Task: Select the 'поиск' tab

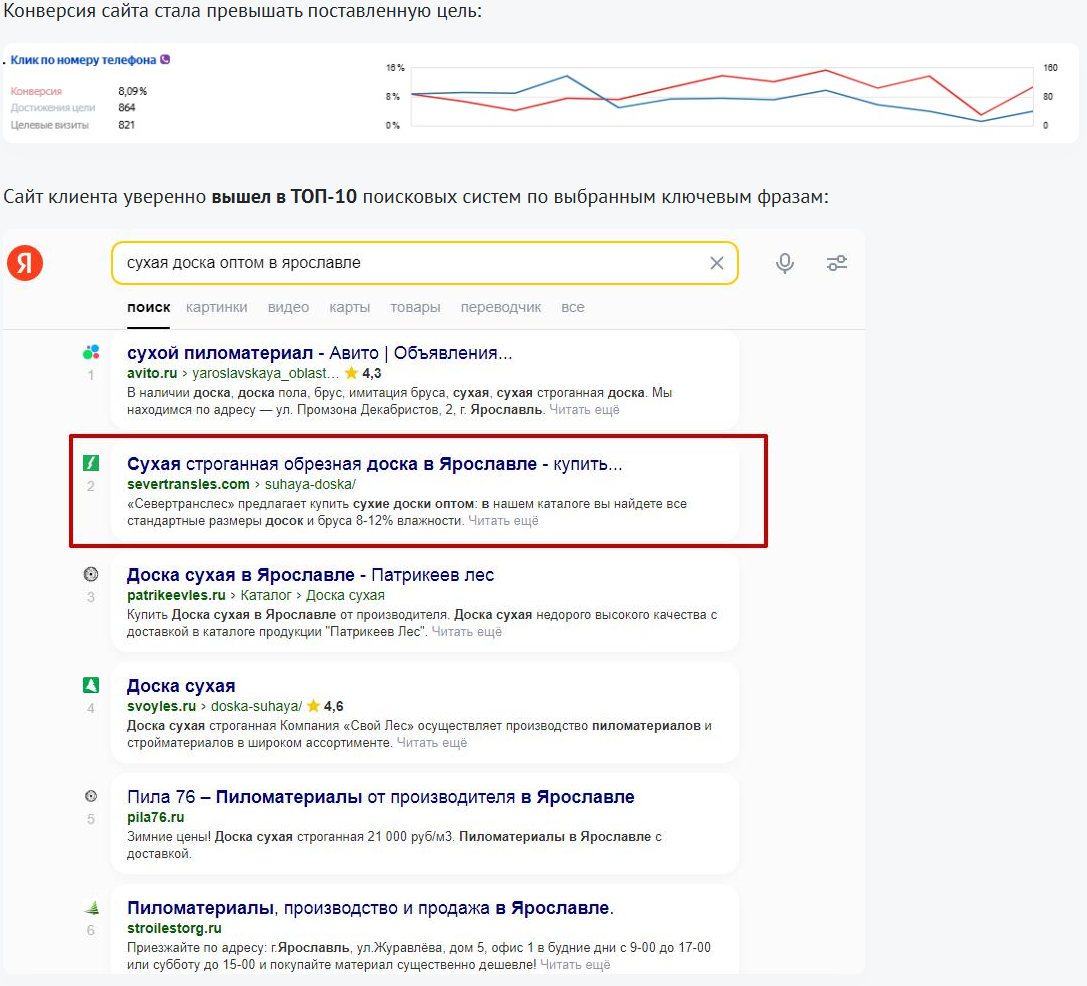Action: [x=148, y=307]
